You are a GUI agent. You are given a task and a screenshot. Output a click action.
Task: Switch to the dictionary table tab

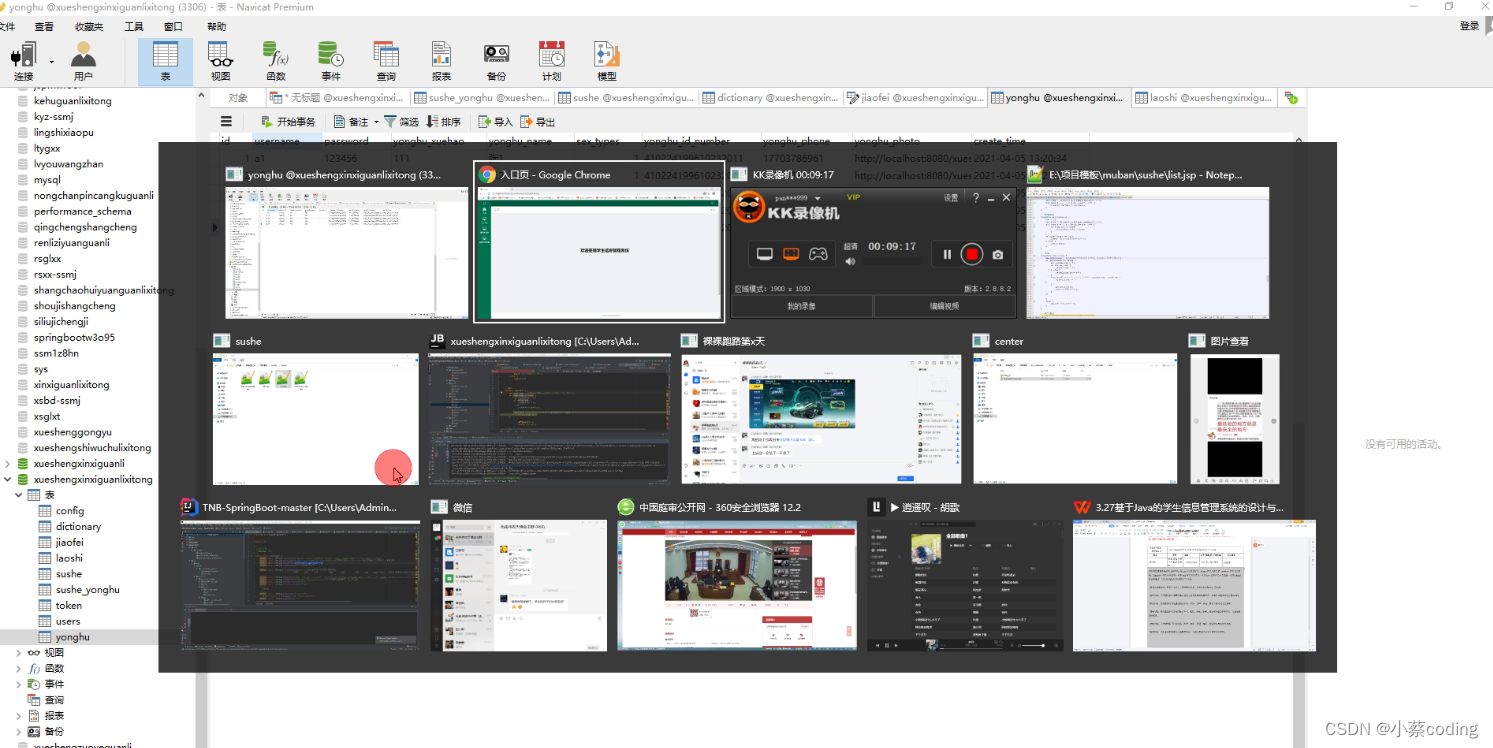(770, 98)
